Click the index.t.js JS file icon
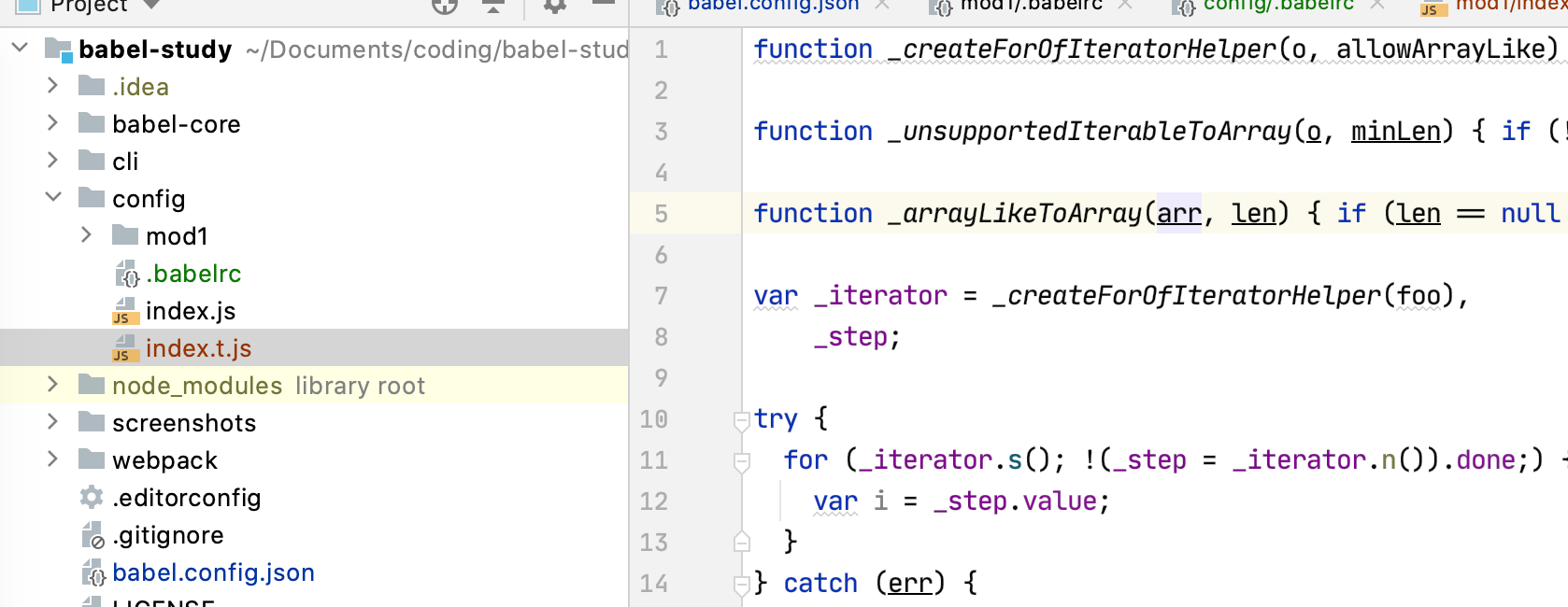1568x607 pixels. click(126, 348)
